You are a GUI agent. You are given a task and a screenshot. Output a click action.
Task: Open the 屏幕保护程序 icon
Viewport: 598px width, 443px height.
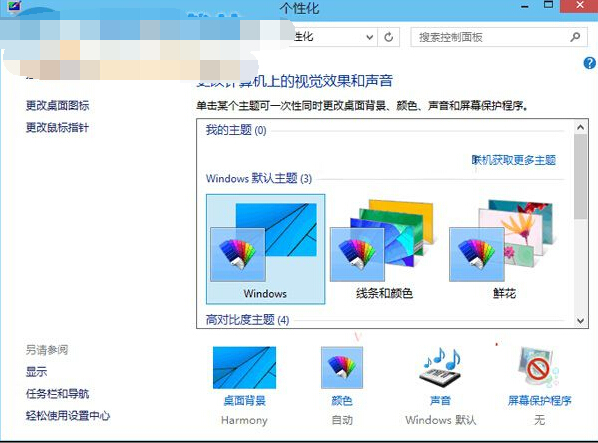(x=539, y=368)
